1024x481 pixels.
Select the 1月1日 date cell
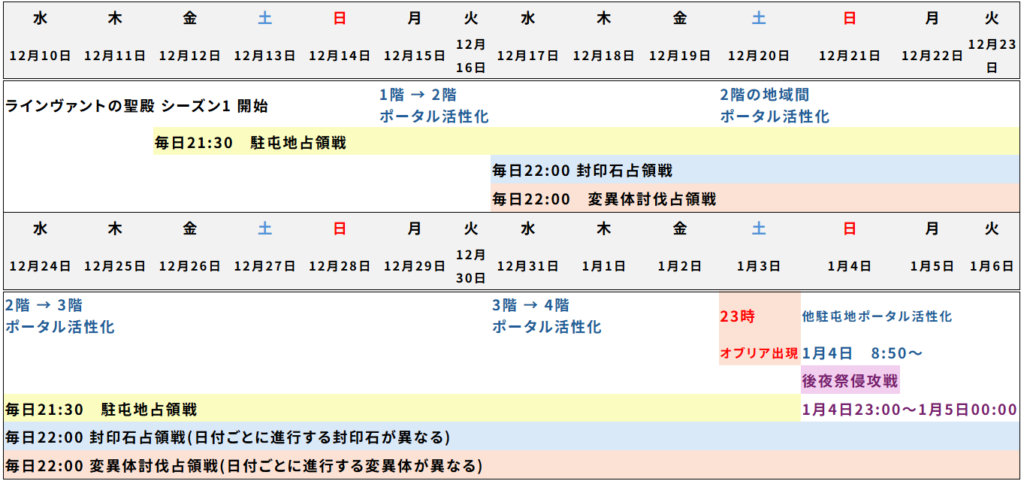pos(604,266)
